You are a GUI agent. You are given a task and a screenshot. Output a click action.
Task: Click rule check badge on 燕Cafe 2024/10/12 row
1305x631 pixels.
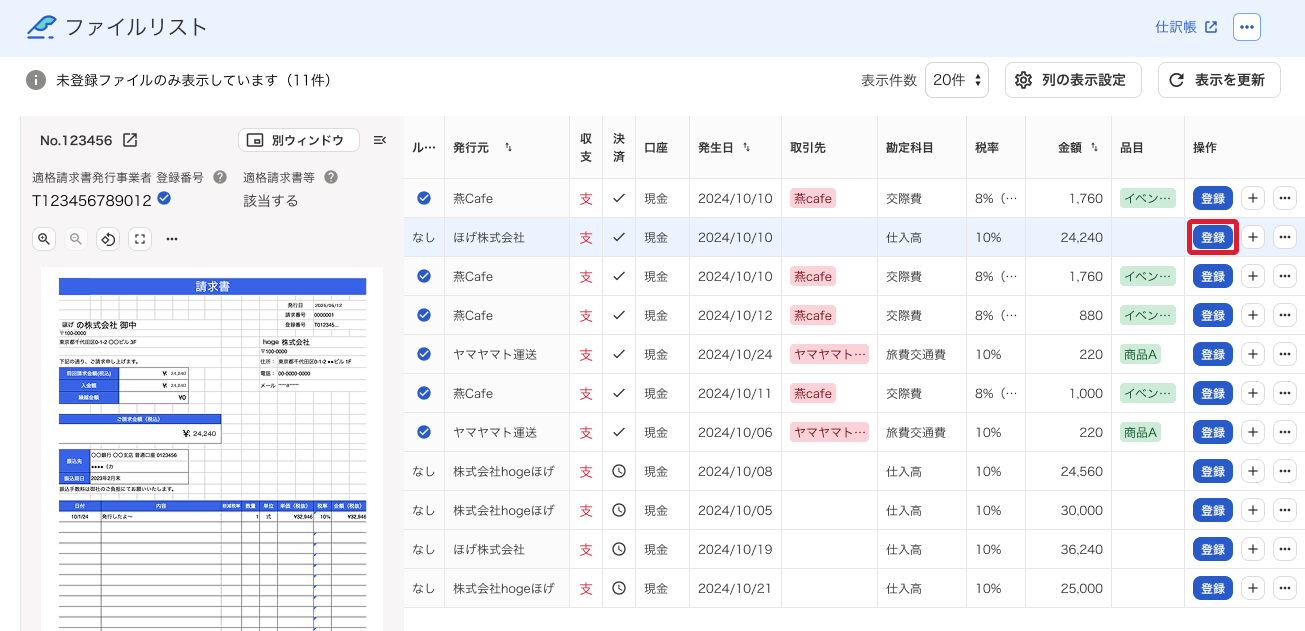point(424,315)
